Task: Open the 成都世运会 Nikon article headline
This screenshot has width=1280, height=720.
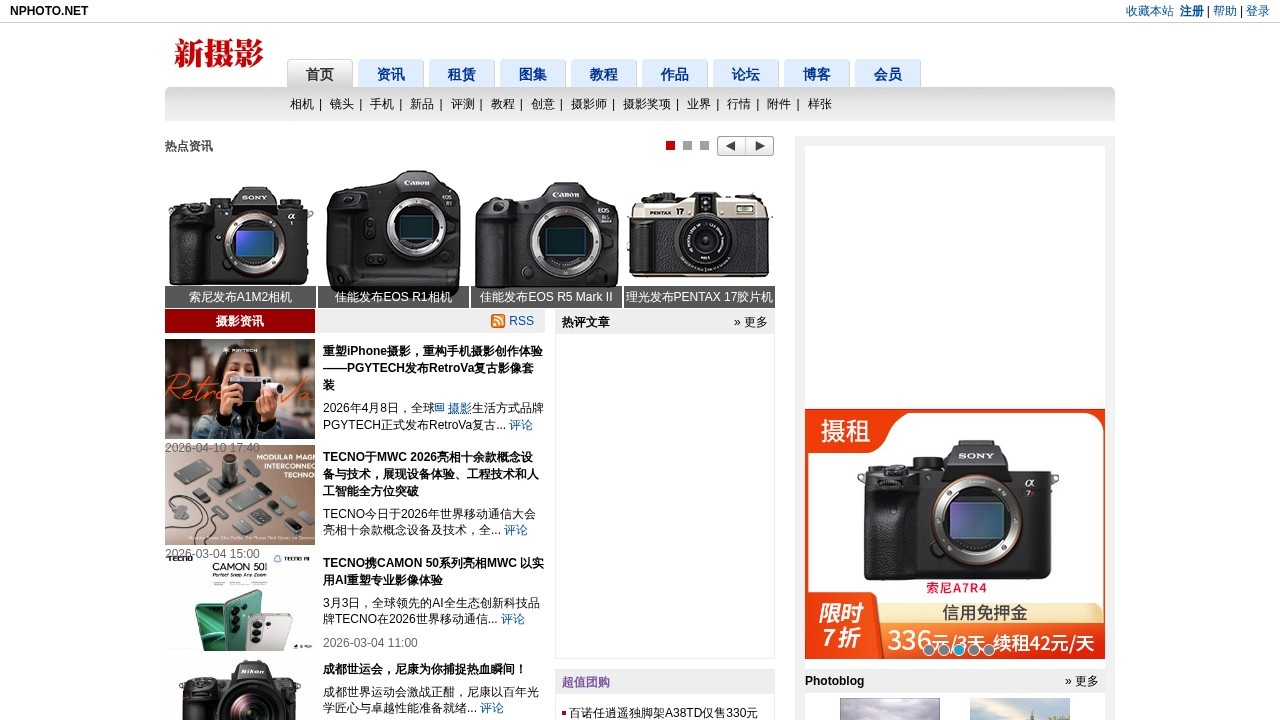Action: coord(424,669)
